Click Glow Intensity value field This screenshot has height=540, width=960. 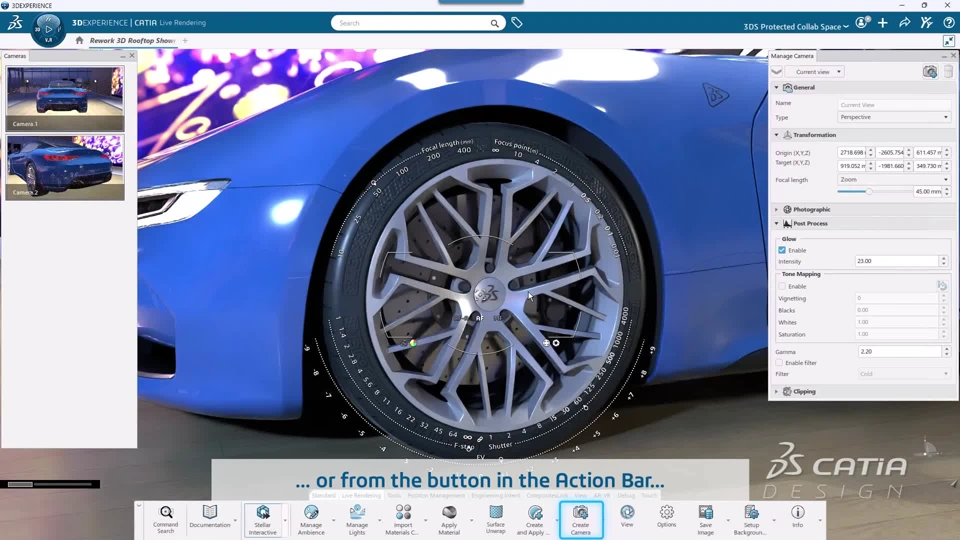pos(896,261)
